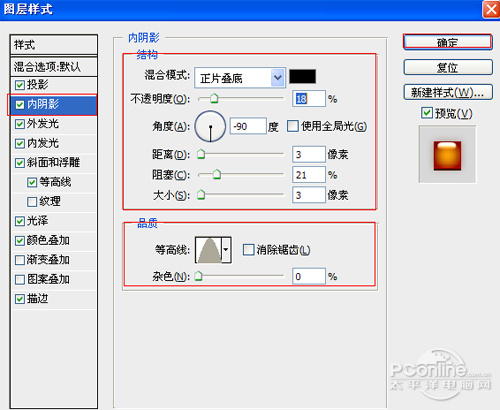This screenshot has height=410, width=500.
Task: Click the 确定 button
Action: pos(448,42)
